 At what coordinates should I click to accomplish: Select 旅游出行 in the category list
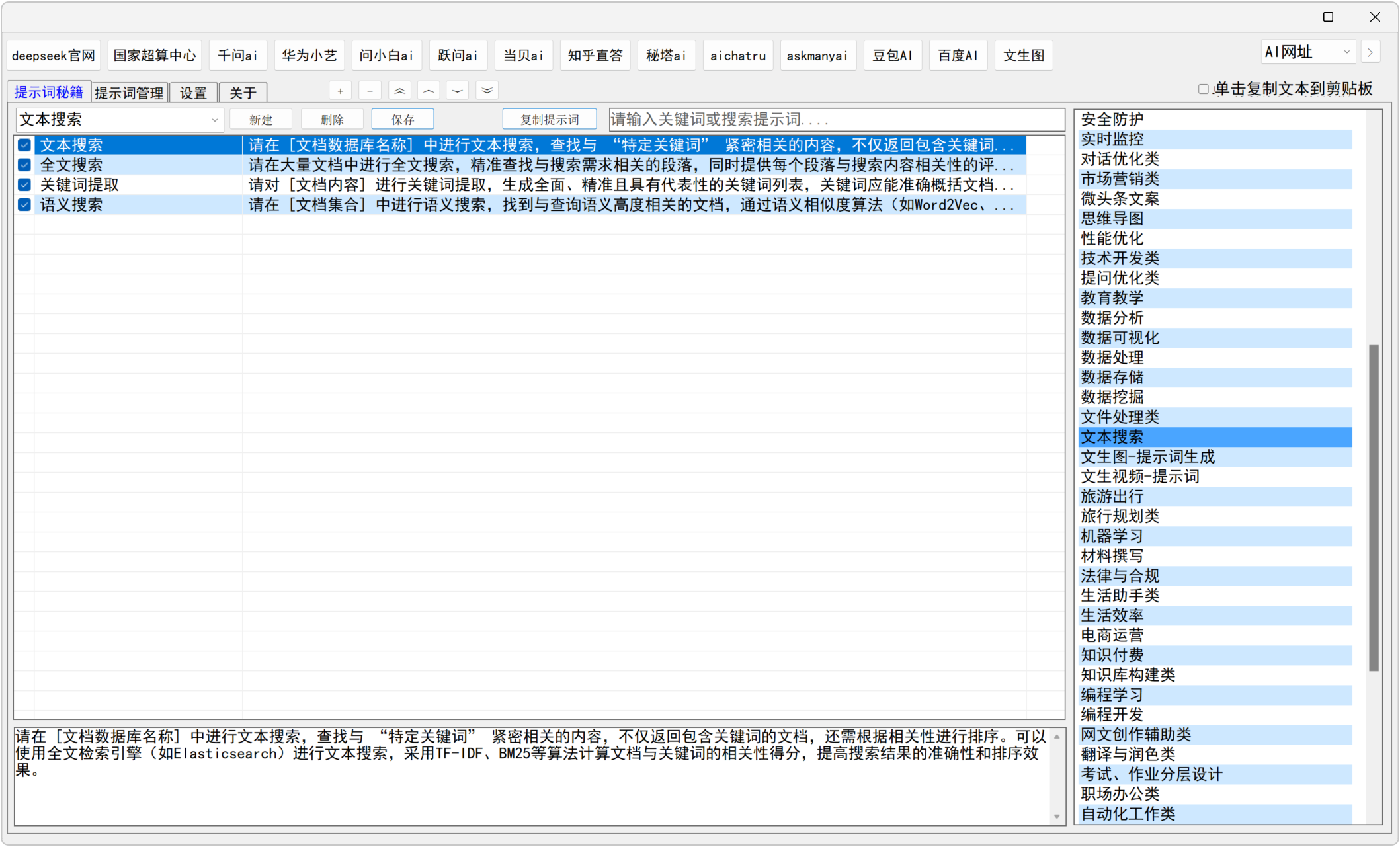tap(1215, 497)
